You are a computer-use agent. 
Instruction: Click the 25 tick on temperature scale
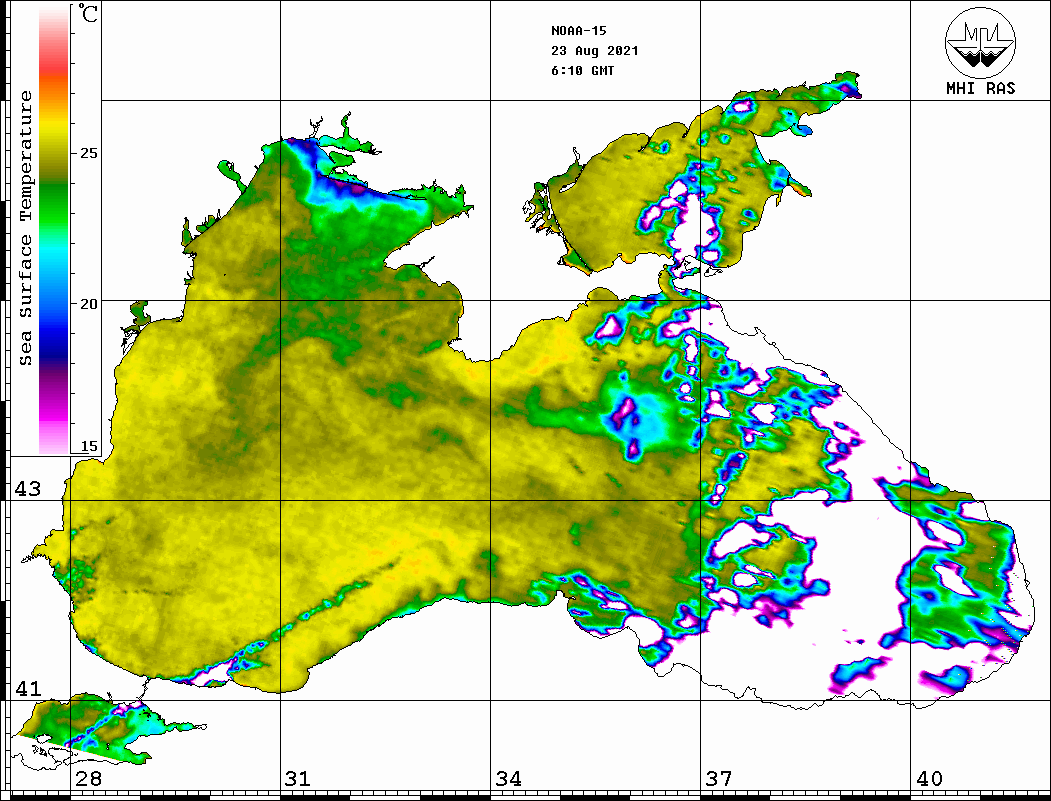(x=88, y=153)
